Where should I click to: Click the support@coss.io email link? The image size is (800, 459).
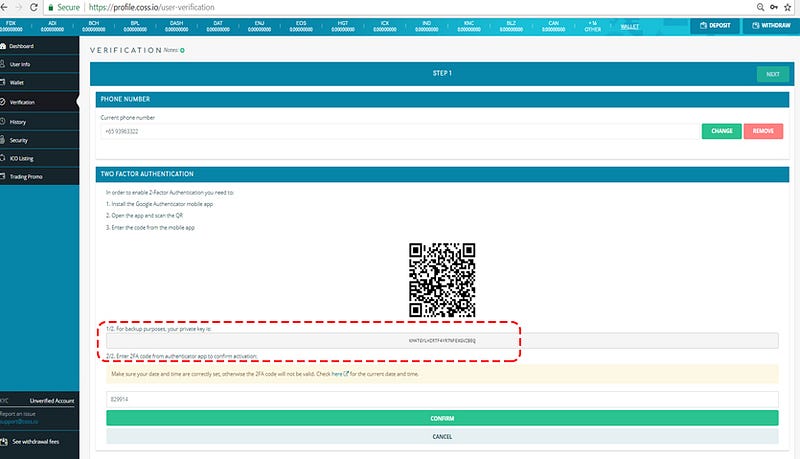[19, 422]
